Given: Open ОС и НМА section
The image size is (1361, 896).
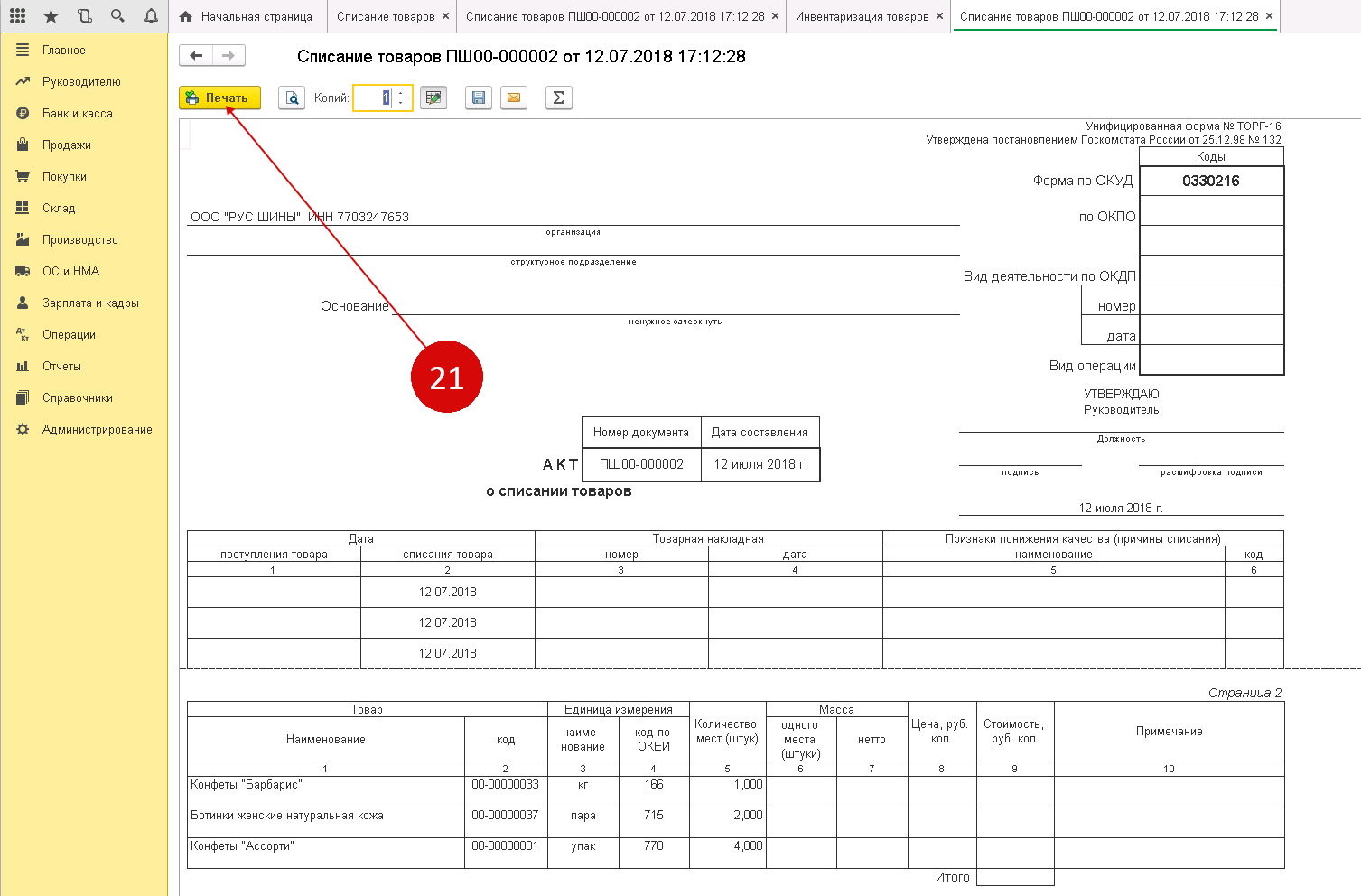Looking at the screenshot, I should pos(84,272).
